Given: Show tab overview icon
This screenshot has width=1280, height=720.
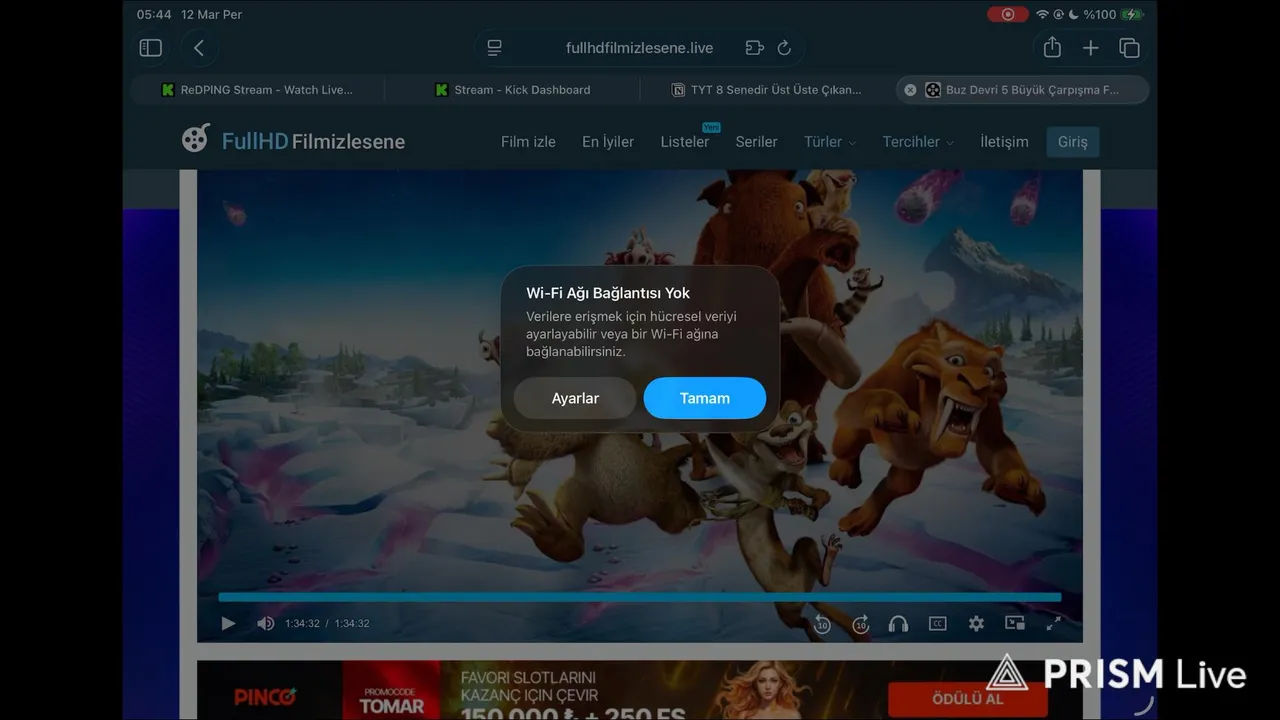Looking at the screenshot, I should tap(1130, 48).
